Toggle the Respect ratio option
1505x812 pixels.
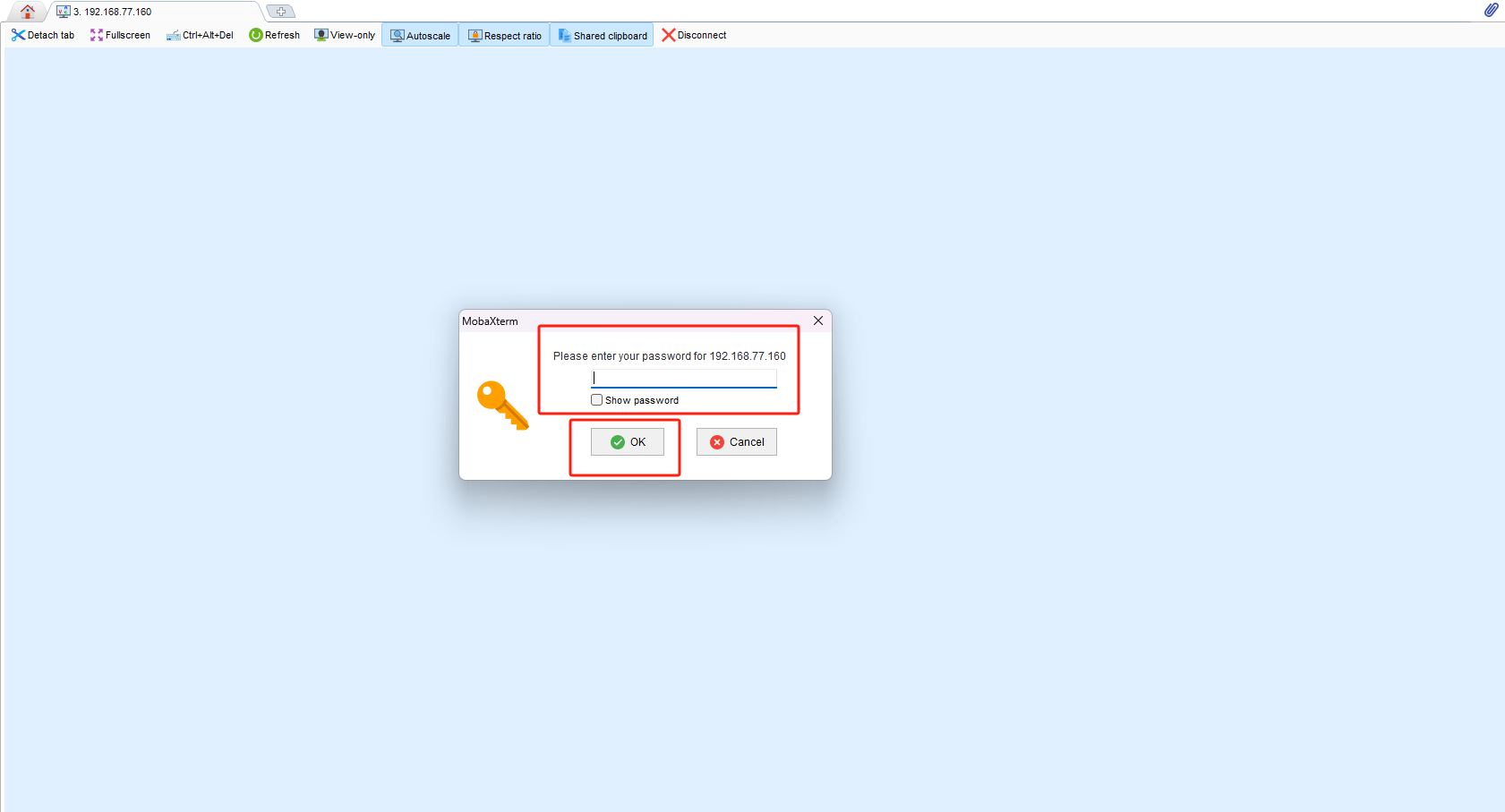505,36
